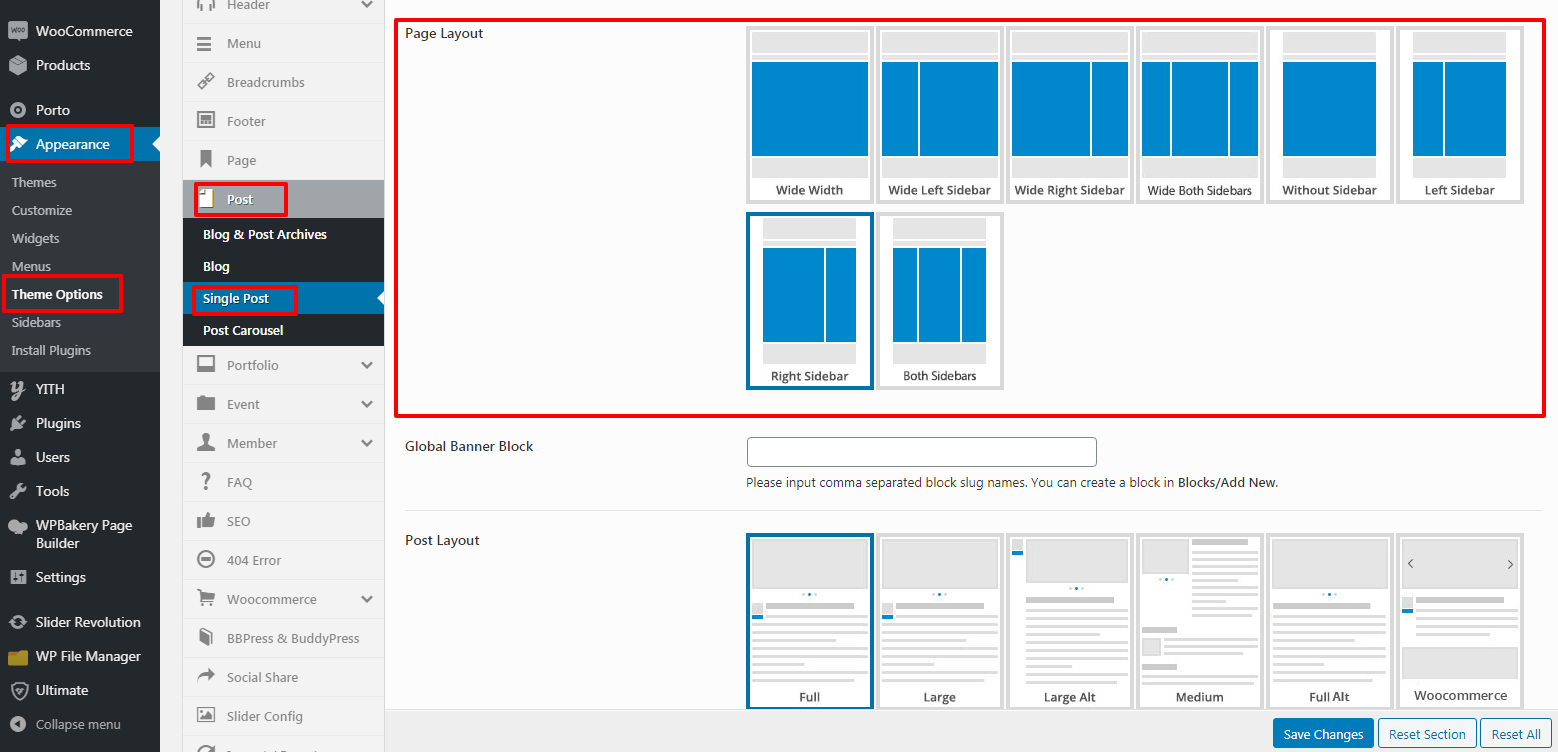Click the Social Share arrow icon
Viewport: 1558px width, 752px height.
click(205, 677)
